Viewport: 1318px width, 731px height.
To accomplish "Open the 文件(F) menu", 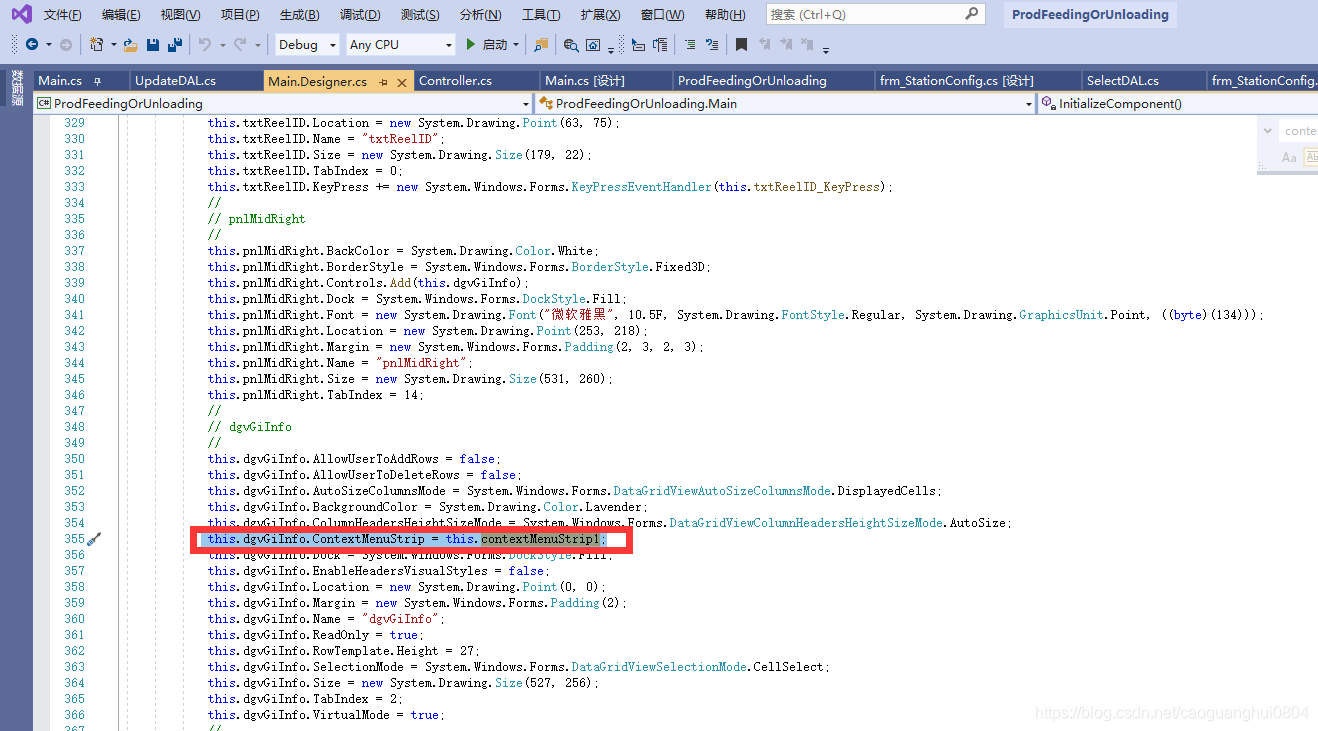I will click(x=63, y=15).
